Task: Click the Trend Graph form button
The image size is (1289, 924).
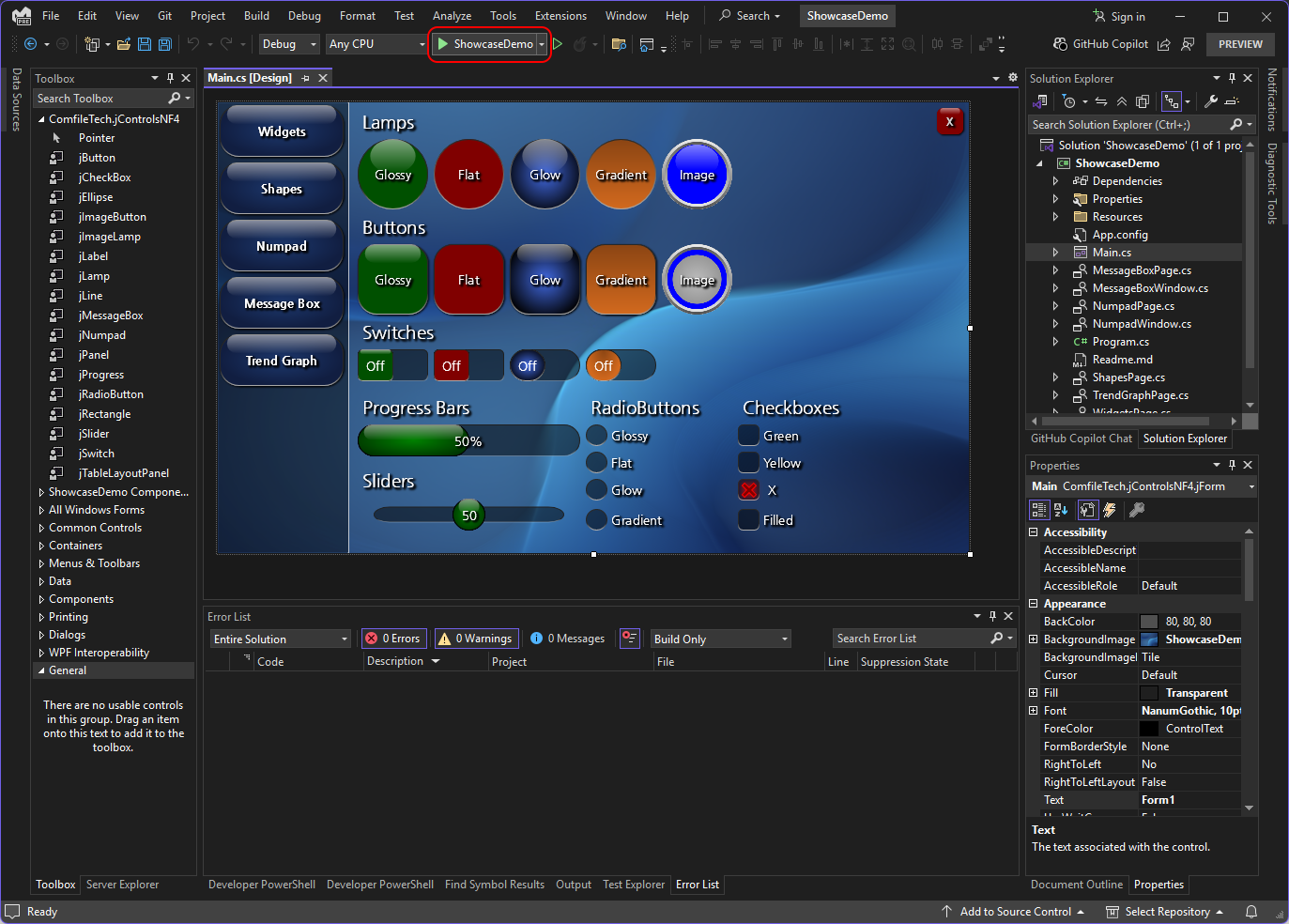Action: pyautogui.click(x=282, y=361)
